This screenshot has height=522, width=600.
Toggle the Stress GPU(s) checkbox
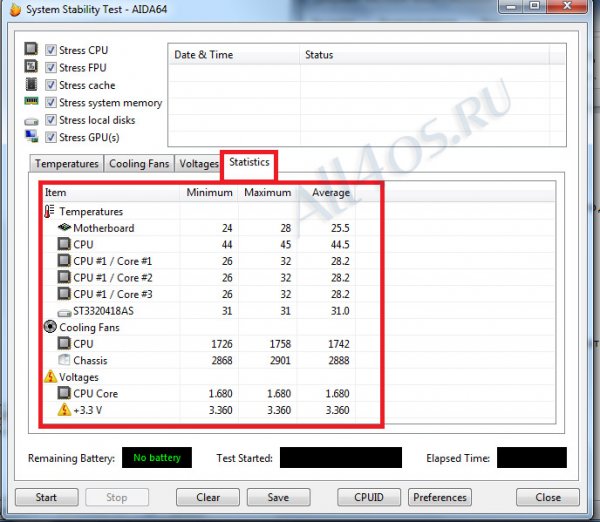[x=51, y=137]
